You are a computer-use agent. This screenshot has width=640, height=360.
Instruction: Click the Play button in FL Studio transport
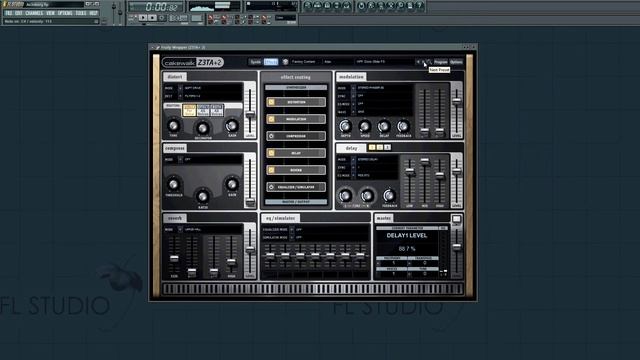[143, 18]
